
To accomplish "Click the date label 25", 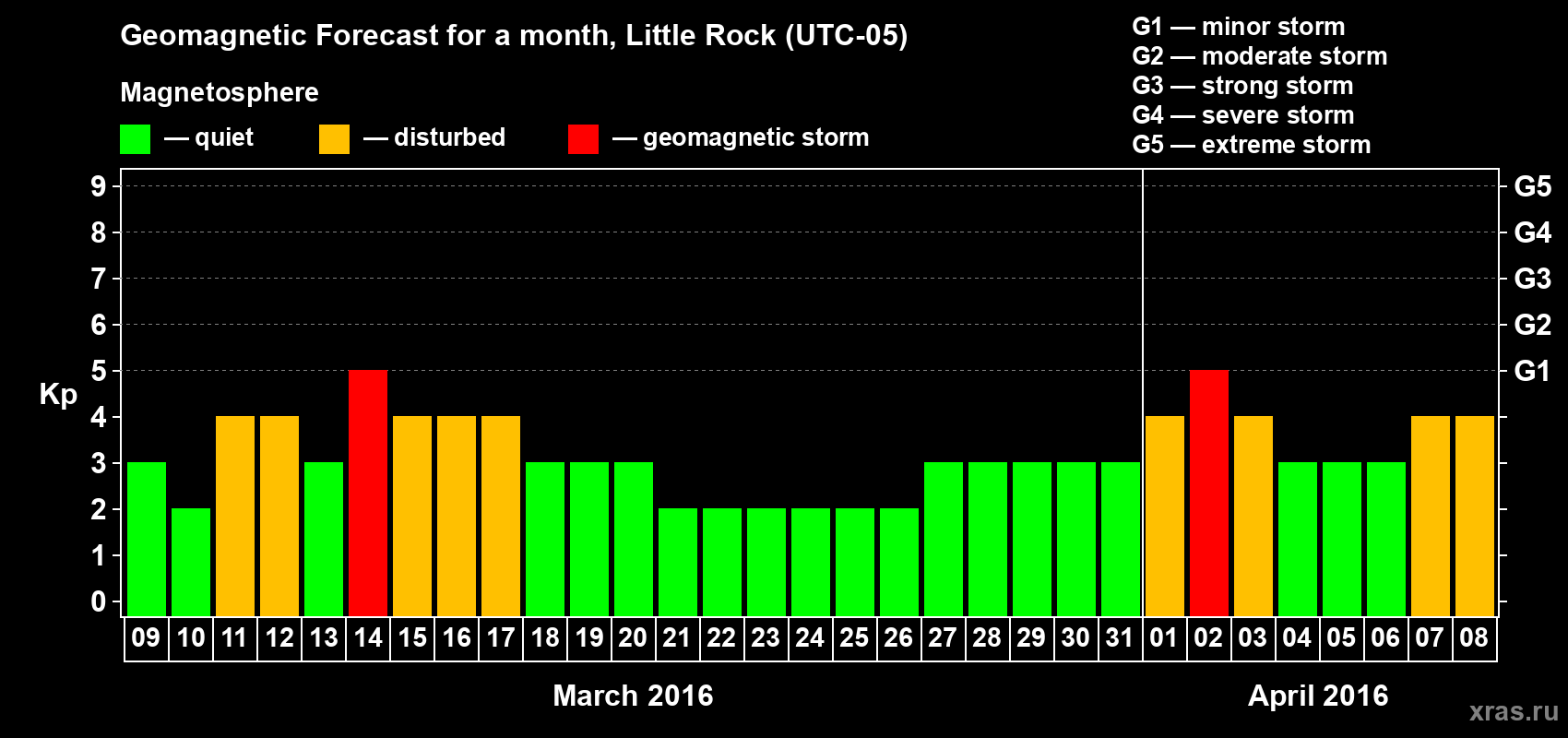I will coord(854,638).
